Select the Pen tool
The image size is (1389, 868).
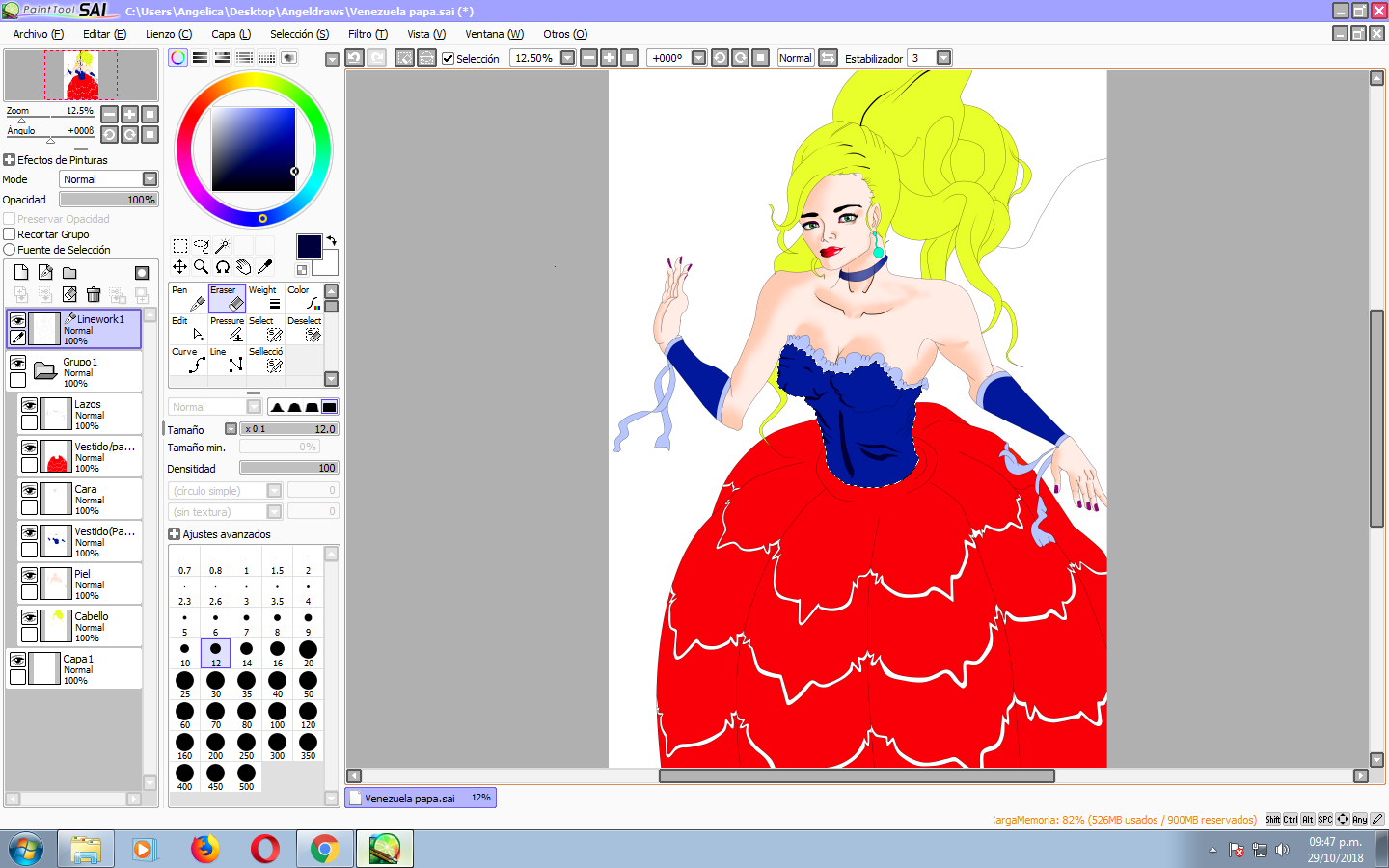click(x=187, y=298)
